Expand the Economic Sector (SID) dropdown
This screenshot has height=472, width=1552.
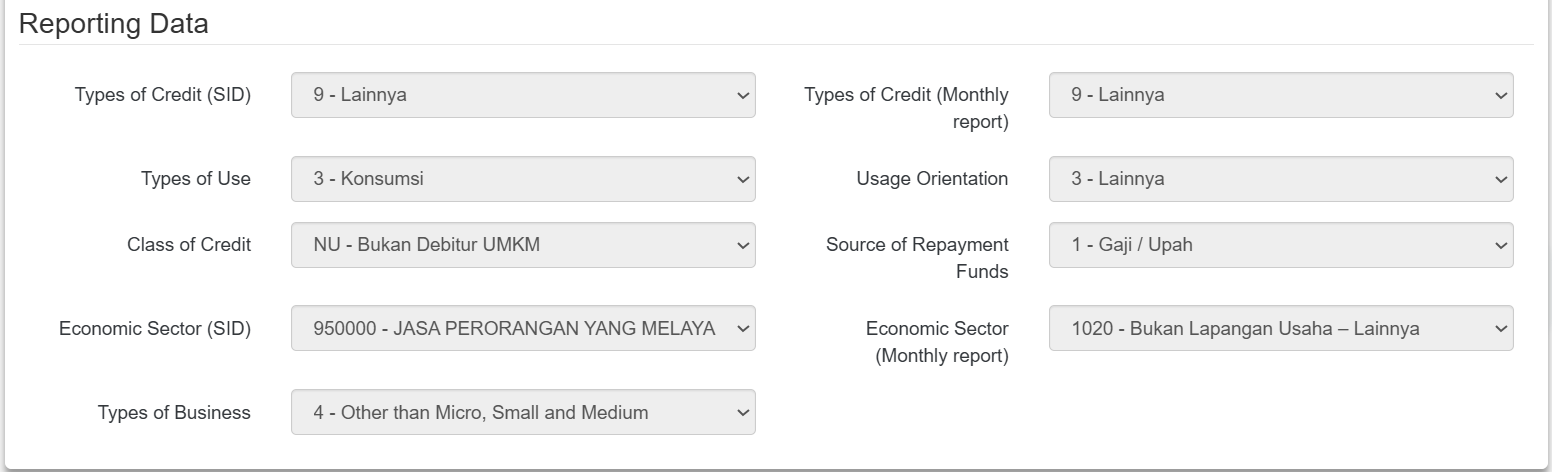[522, 328]
